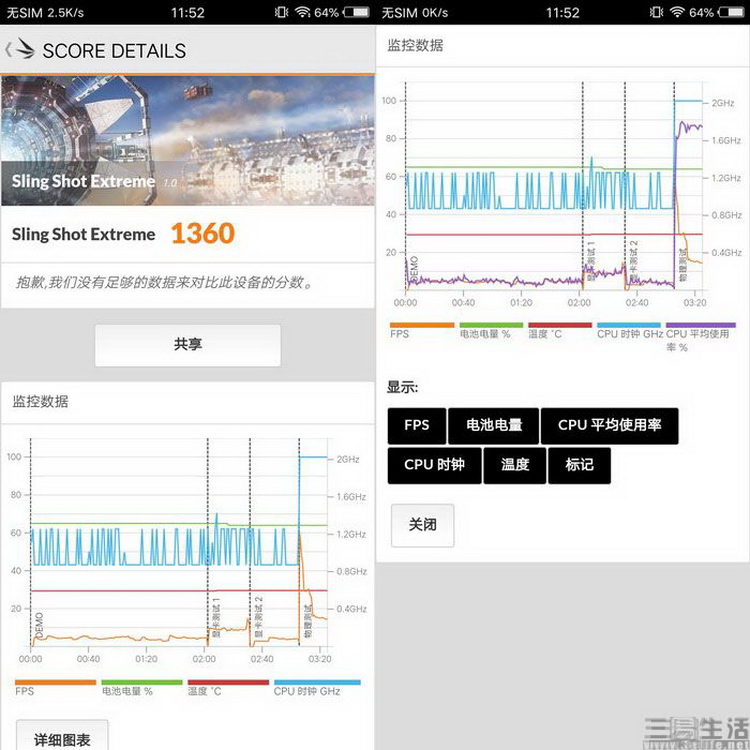Tap the 3DMark logo in the header

[25, 49]
